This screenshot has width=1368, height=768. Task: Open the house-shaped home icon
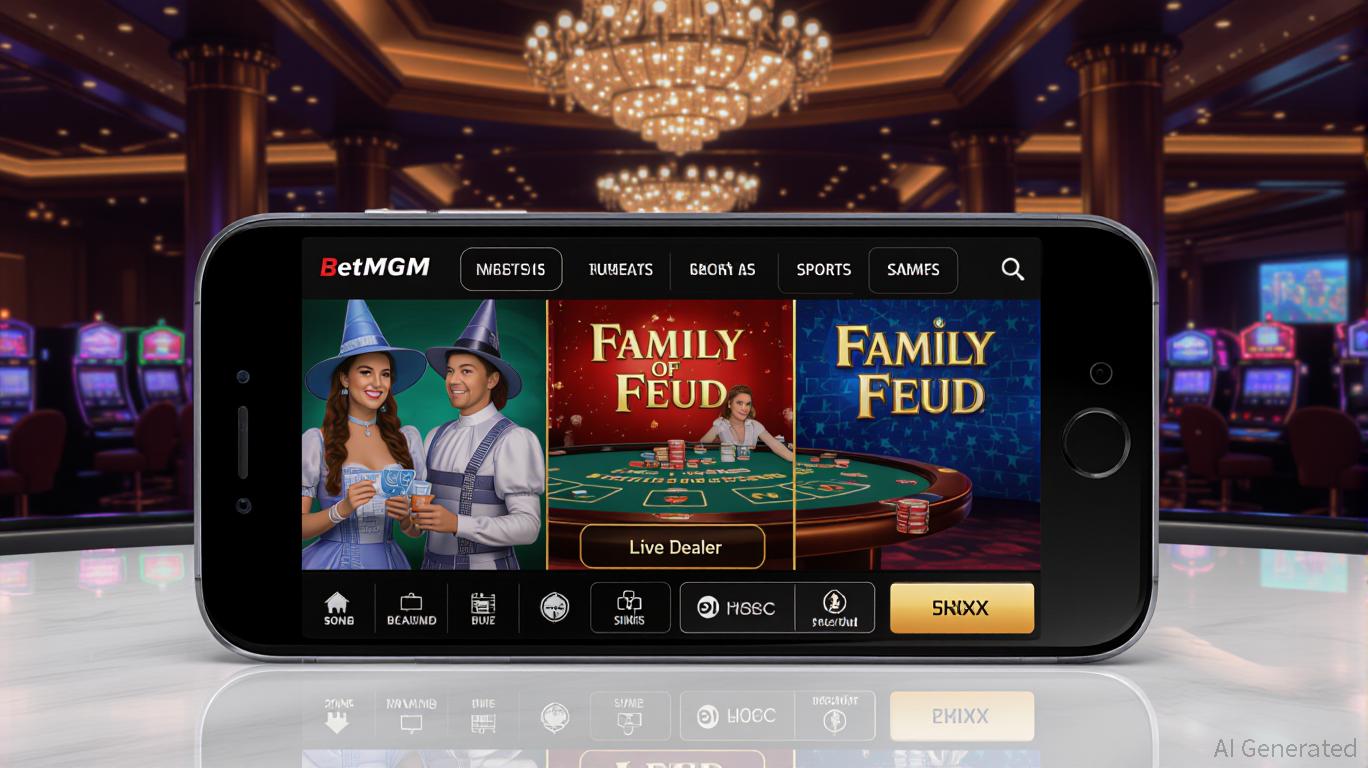pos(338,602)
